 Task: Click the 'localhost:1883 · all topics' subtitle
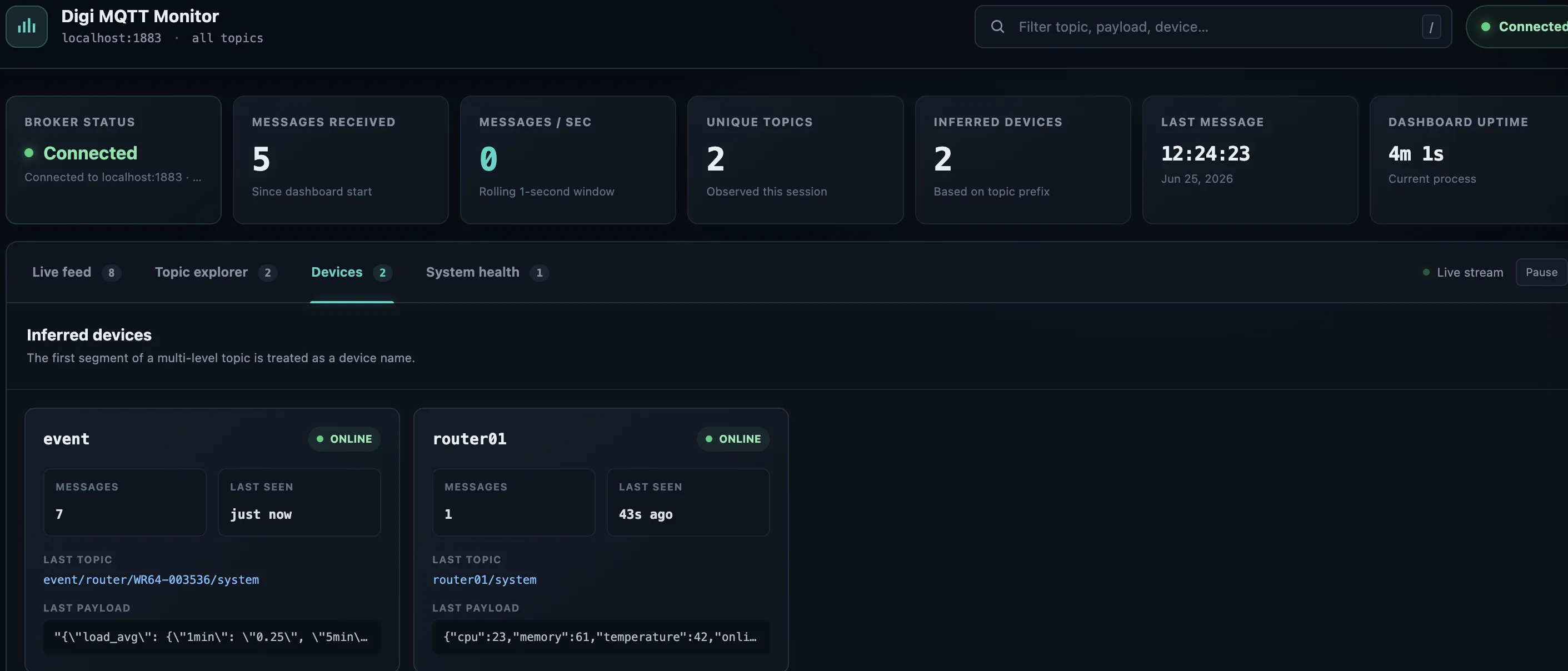click(162, 38)
